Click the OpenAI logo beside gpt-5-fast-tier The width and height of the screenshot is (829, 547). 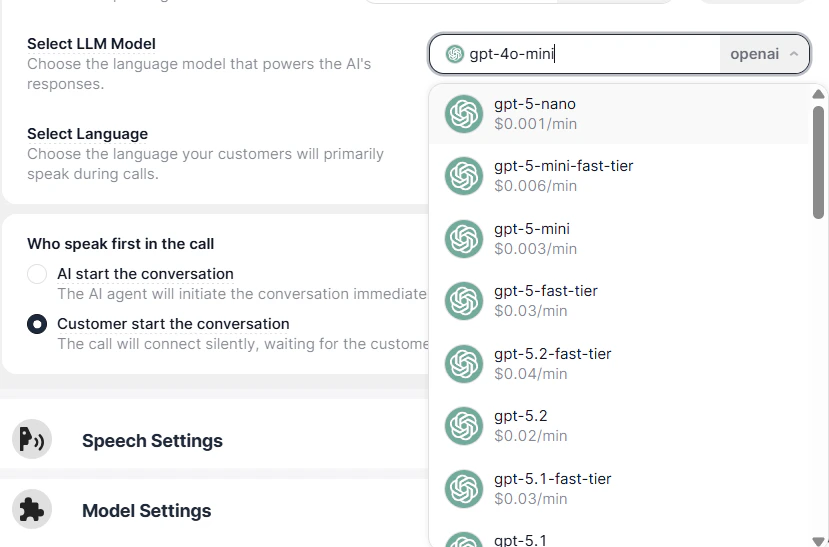pyautogui.click(x=464, y=301)
